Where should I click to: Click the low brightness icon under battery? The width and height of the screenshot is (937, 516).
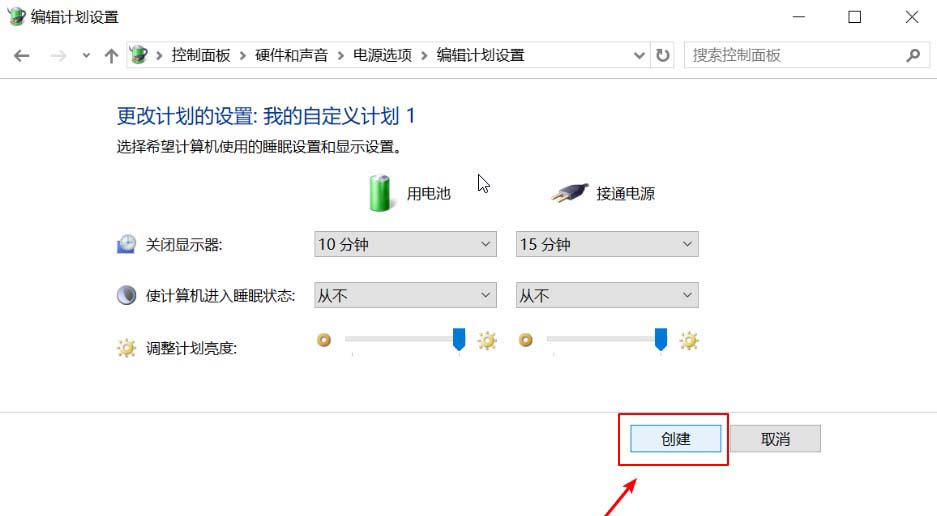(x=324, y=340)
